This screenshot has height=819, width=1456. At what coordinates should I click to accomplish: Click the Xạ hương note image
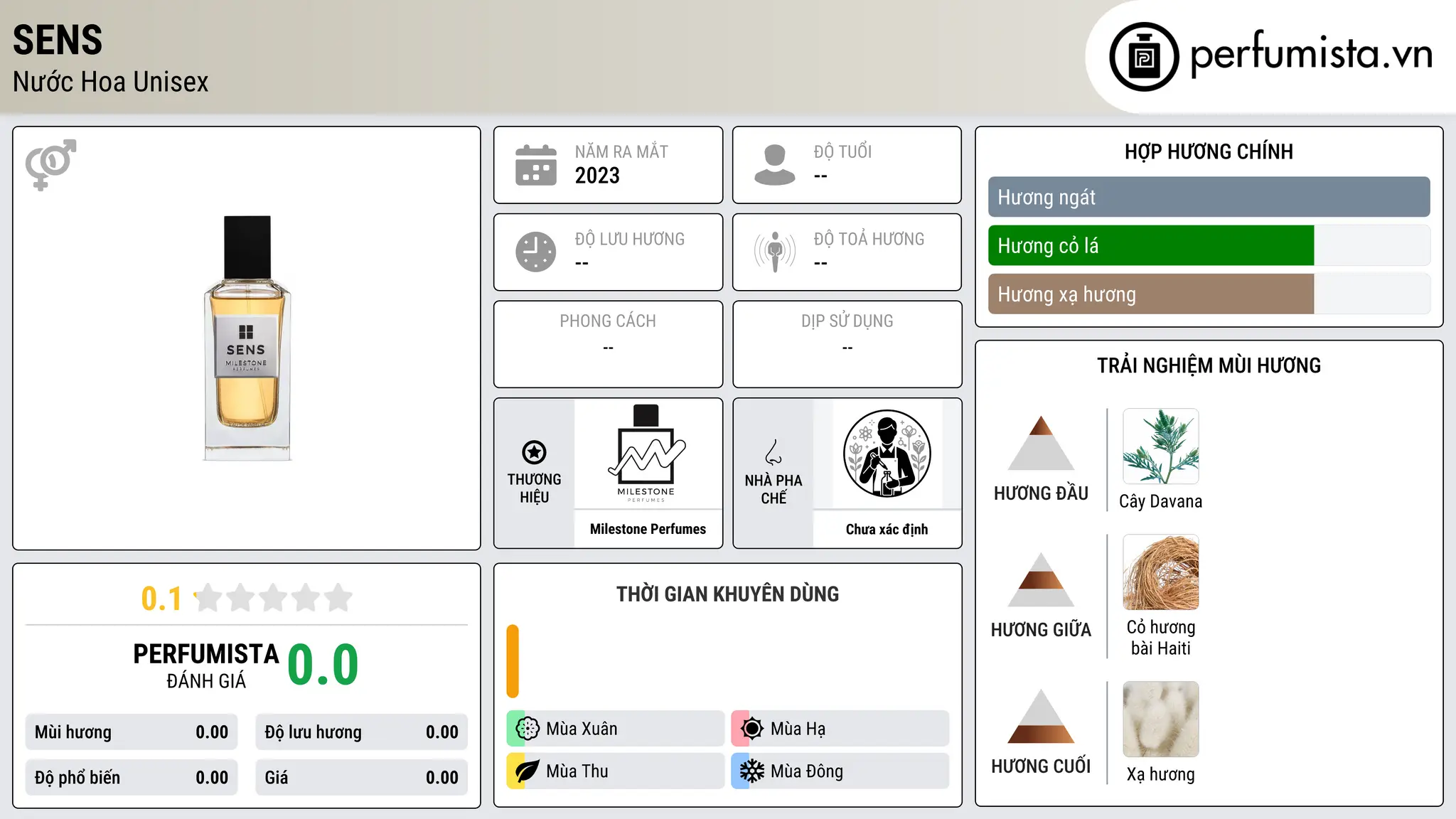click(x=1160, y=719)
